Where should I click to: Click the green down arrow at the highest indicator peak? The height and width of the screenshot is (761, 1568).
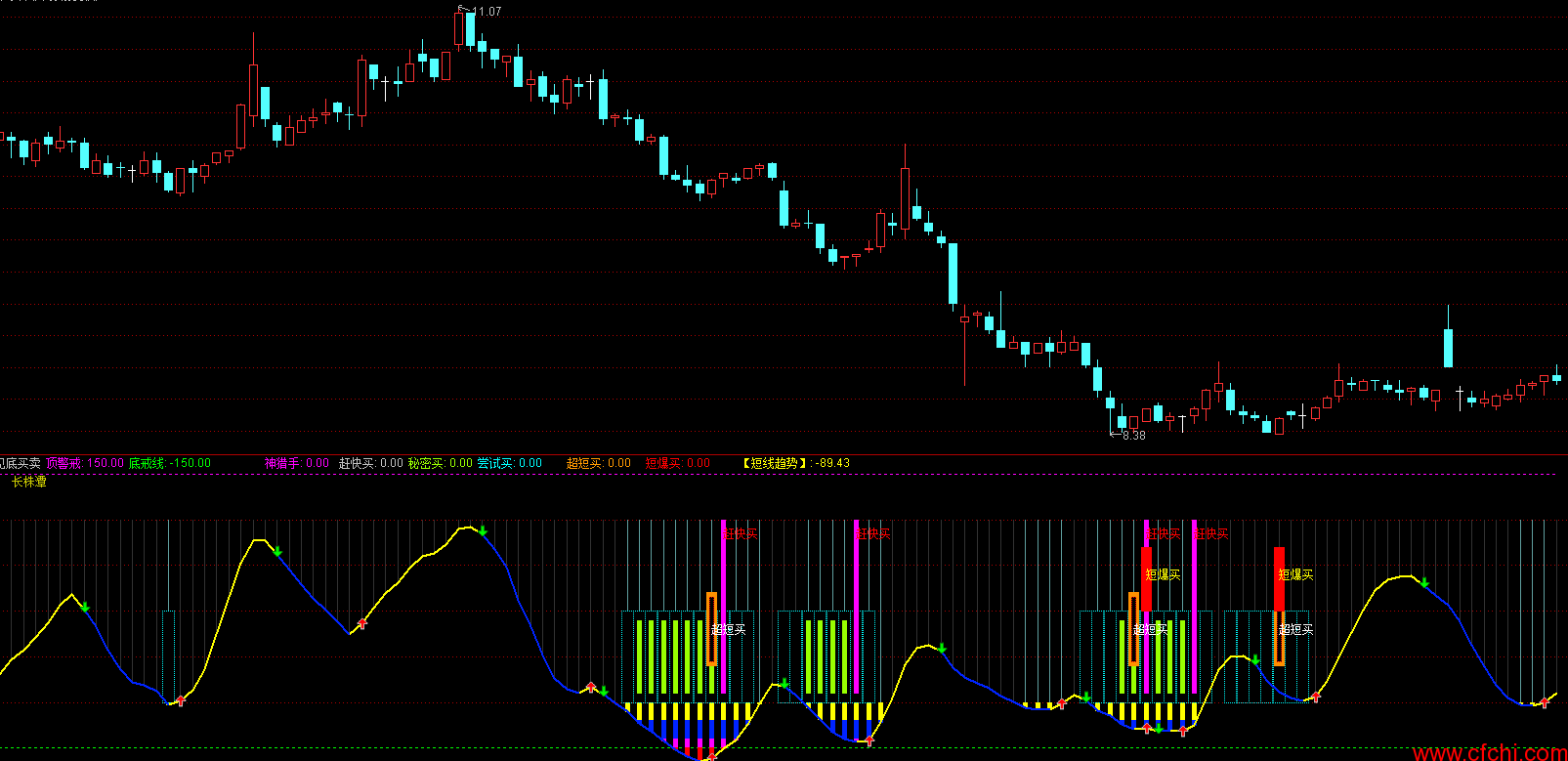pos(483,531)
